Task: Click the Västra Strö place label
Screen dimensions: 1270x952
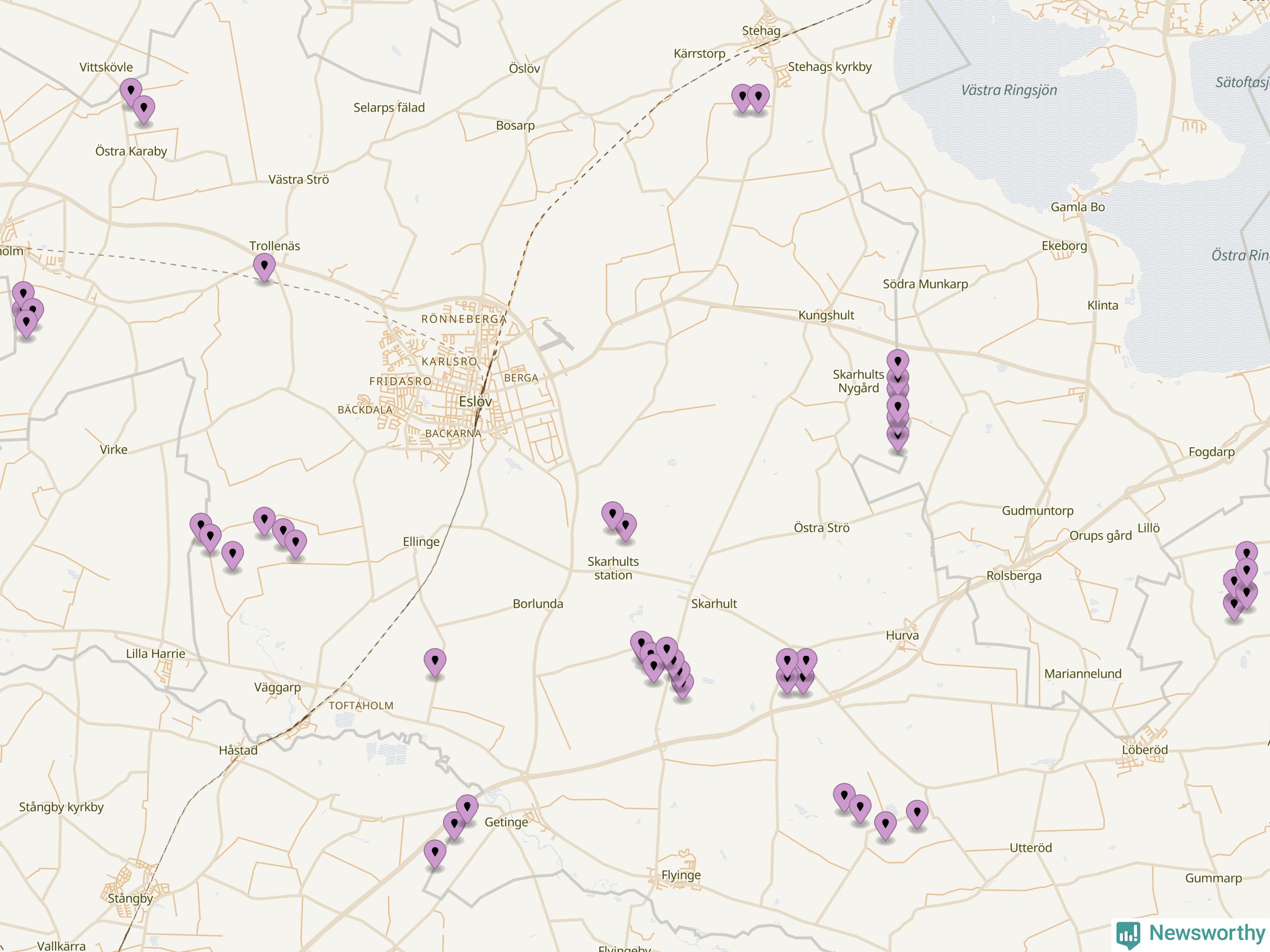Action: (299, 179)
